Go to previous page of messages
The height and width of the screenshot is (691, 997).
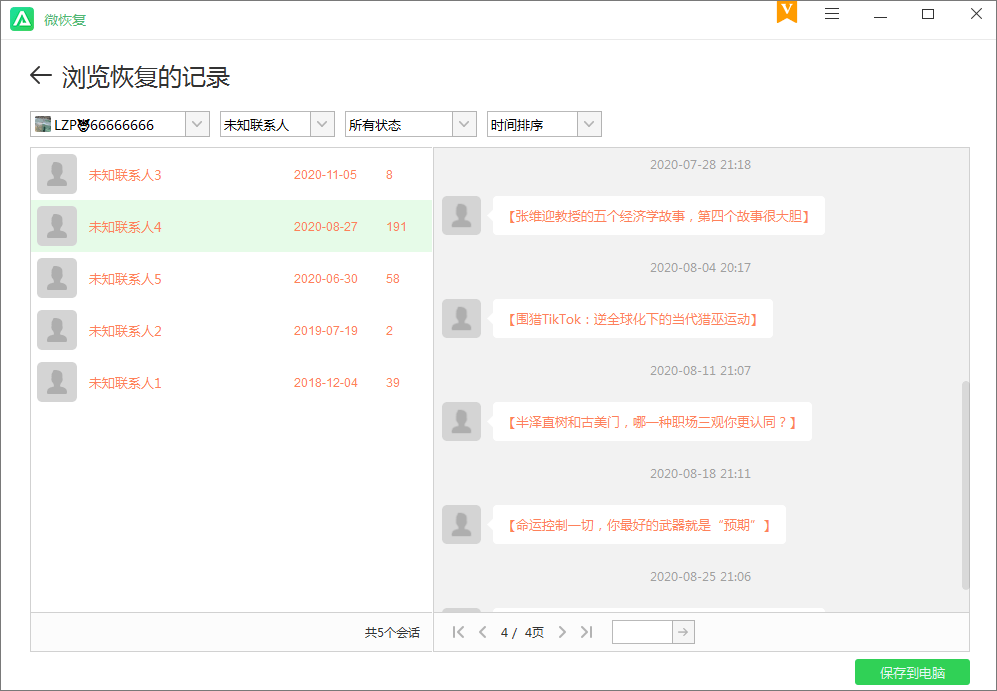[483, 632]
